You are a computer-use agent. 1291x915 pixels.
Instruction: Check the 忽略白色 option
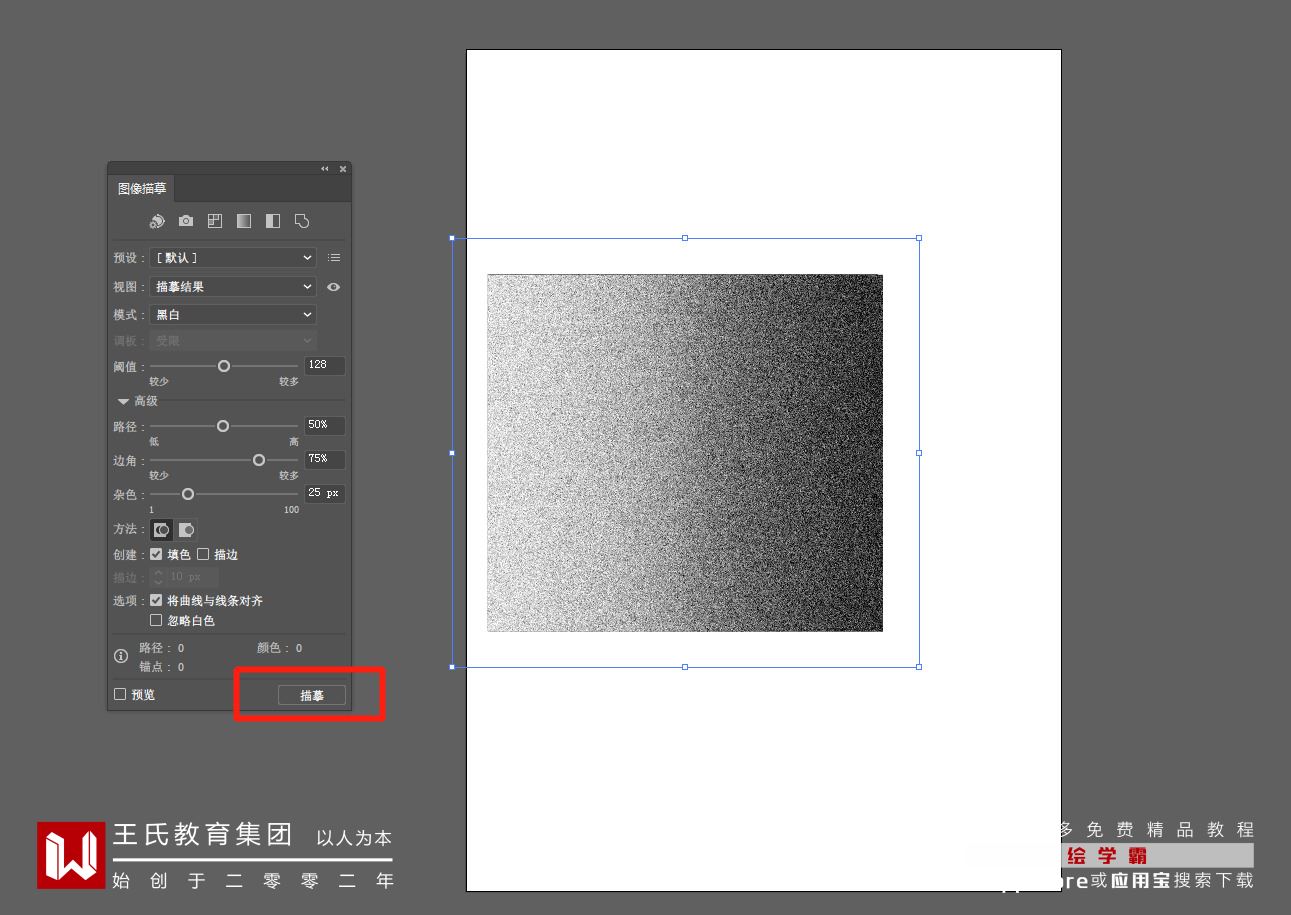[x=156, y=620]
